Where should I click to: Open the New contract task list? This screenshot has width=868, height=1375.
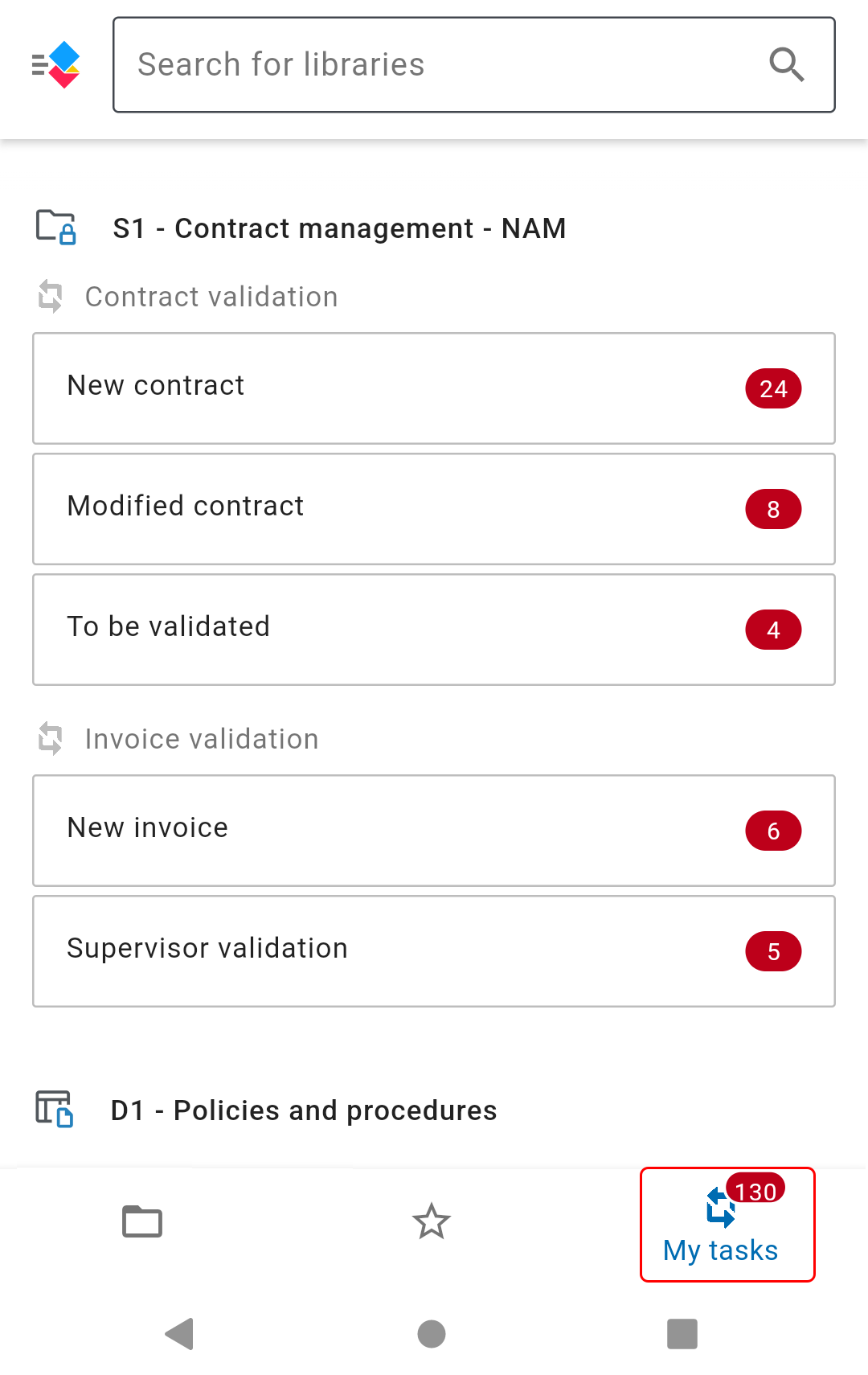pyautogui.click(x=434, y=388)
